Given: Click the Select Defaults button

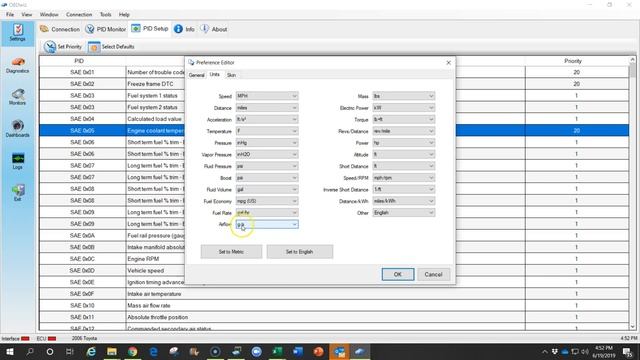Looking at the screenshot, I should click(111, 47).
